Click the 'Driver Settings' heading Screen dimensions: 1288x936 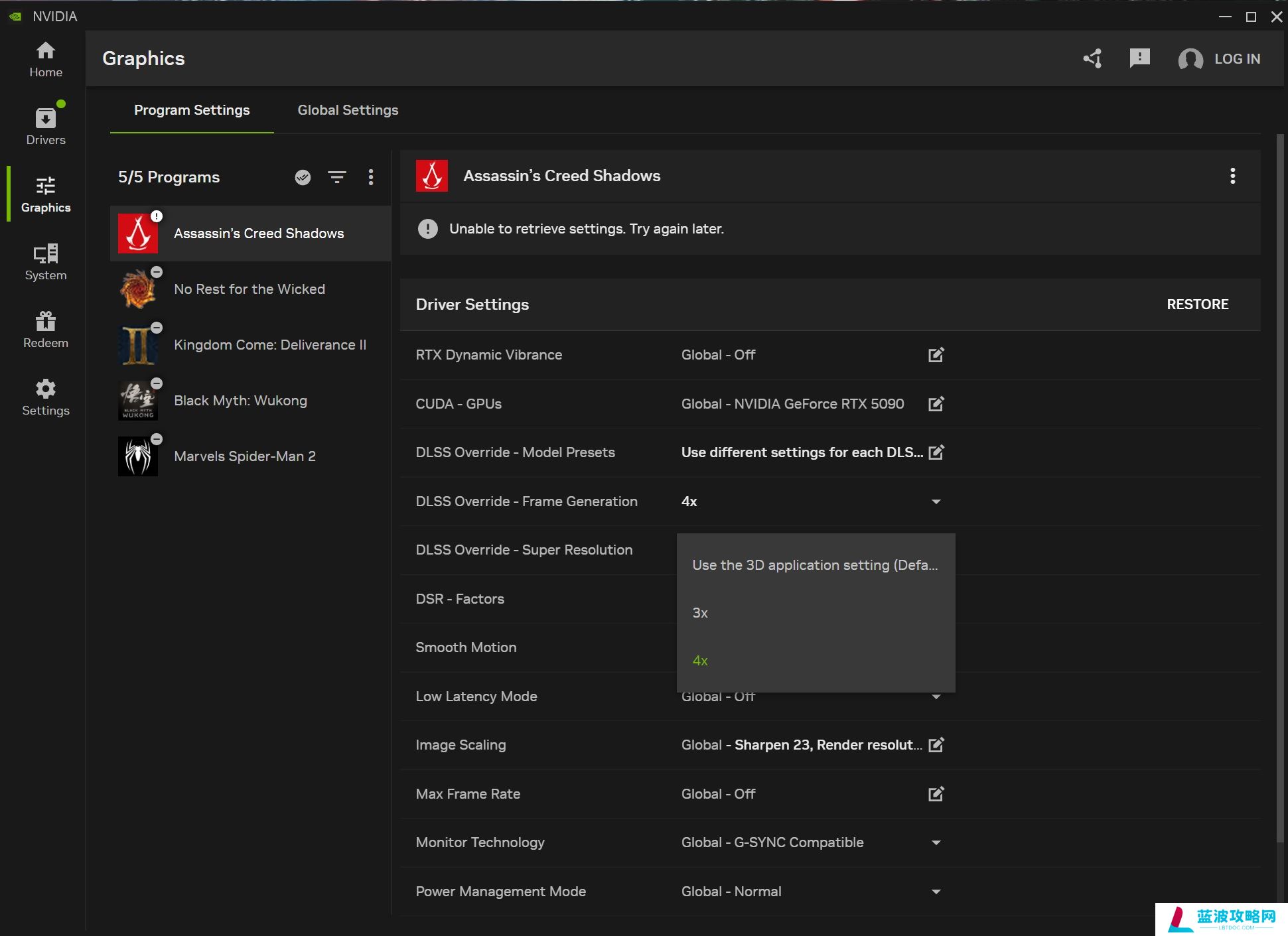coord(472,304)
